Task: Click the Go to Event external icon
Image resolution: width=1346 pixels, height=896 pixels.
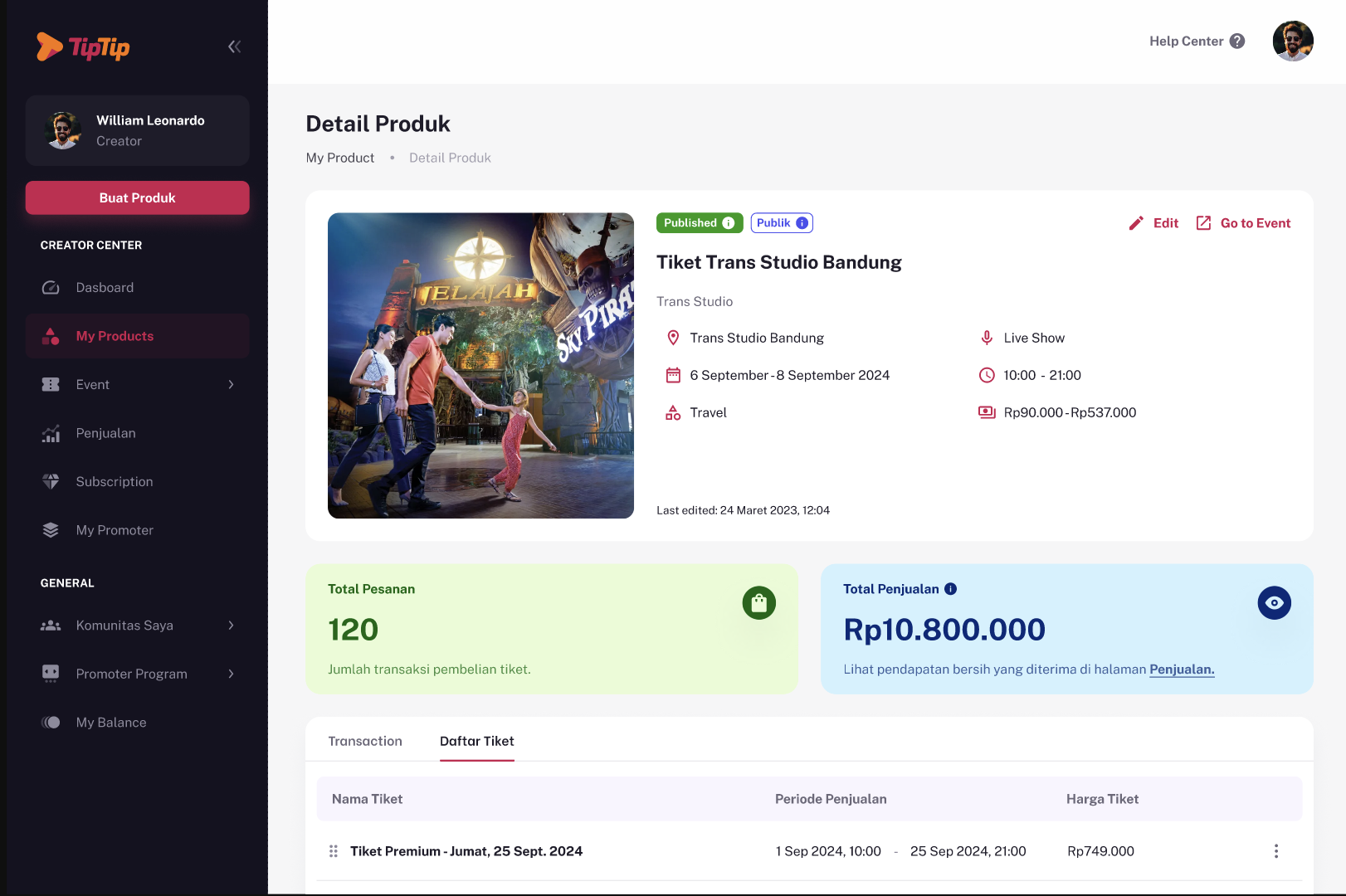Action: coord(1203,223)
